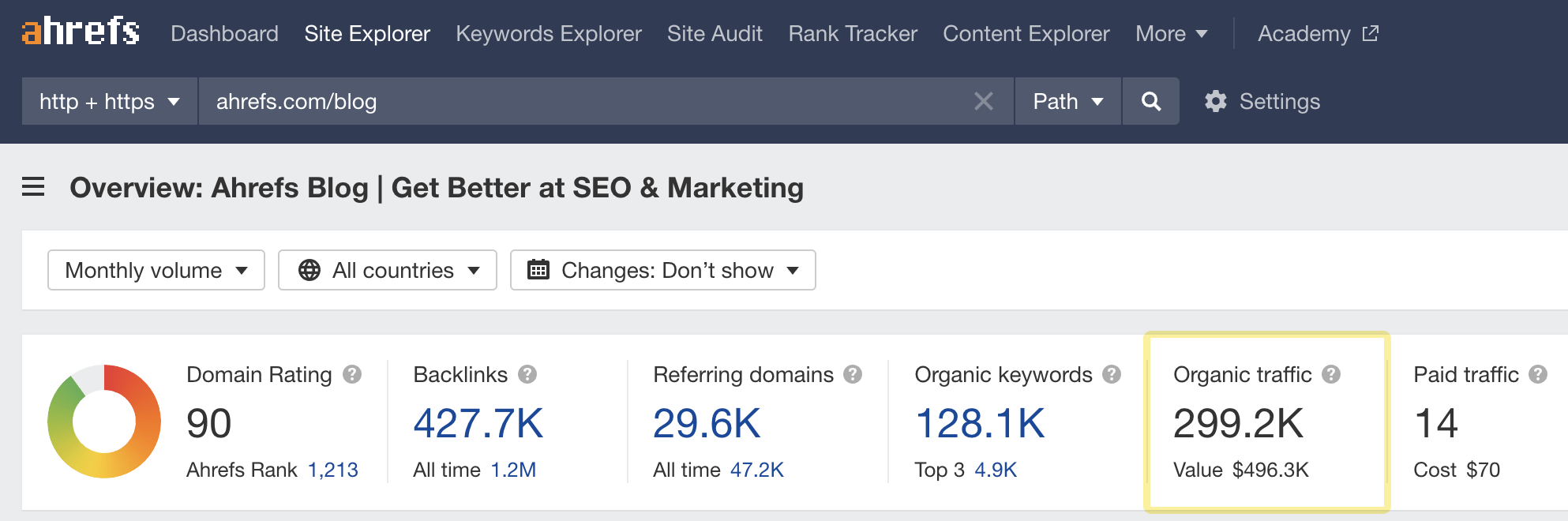Image resolution: width=1568 pixels, height=521 pixels.
Task: Click the Ahrefs logo
Action: (81, 32)
